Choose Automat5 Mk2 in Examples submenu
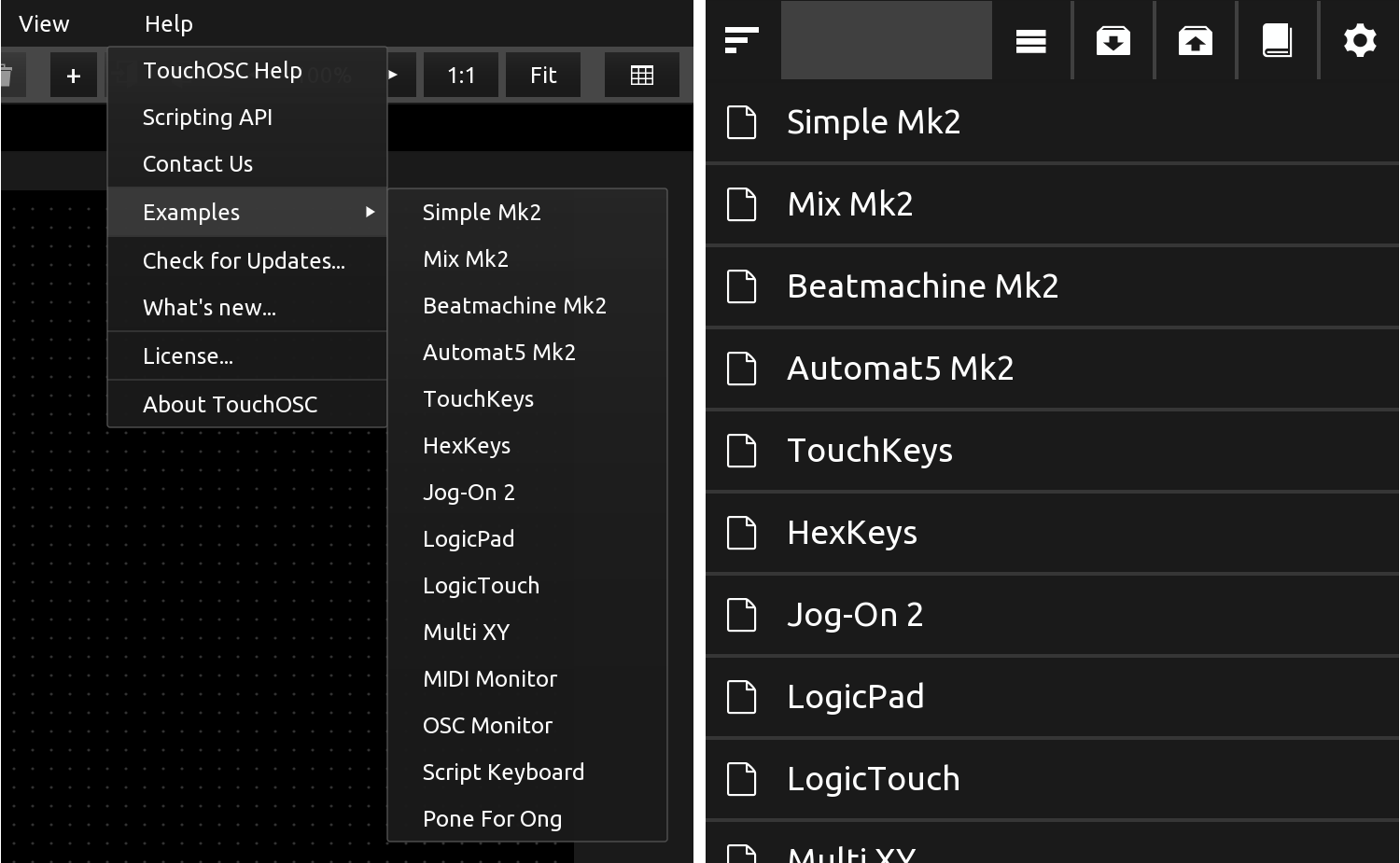This screenshot has width=1400, height=863. pyautogui.click(x=527, y=353)
